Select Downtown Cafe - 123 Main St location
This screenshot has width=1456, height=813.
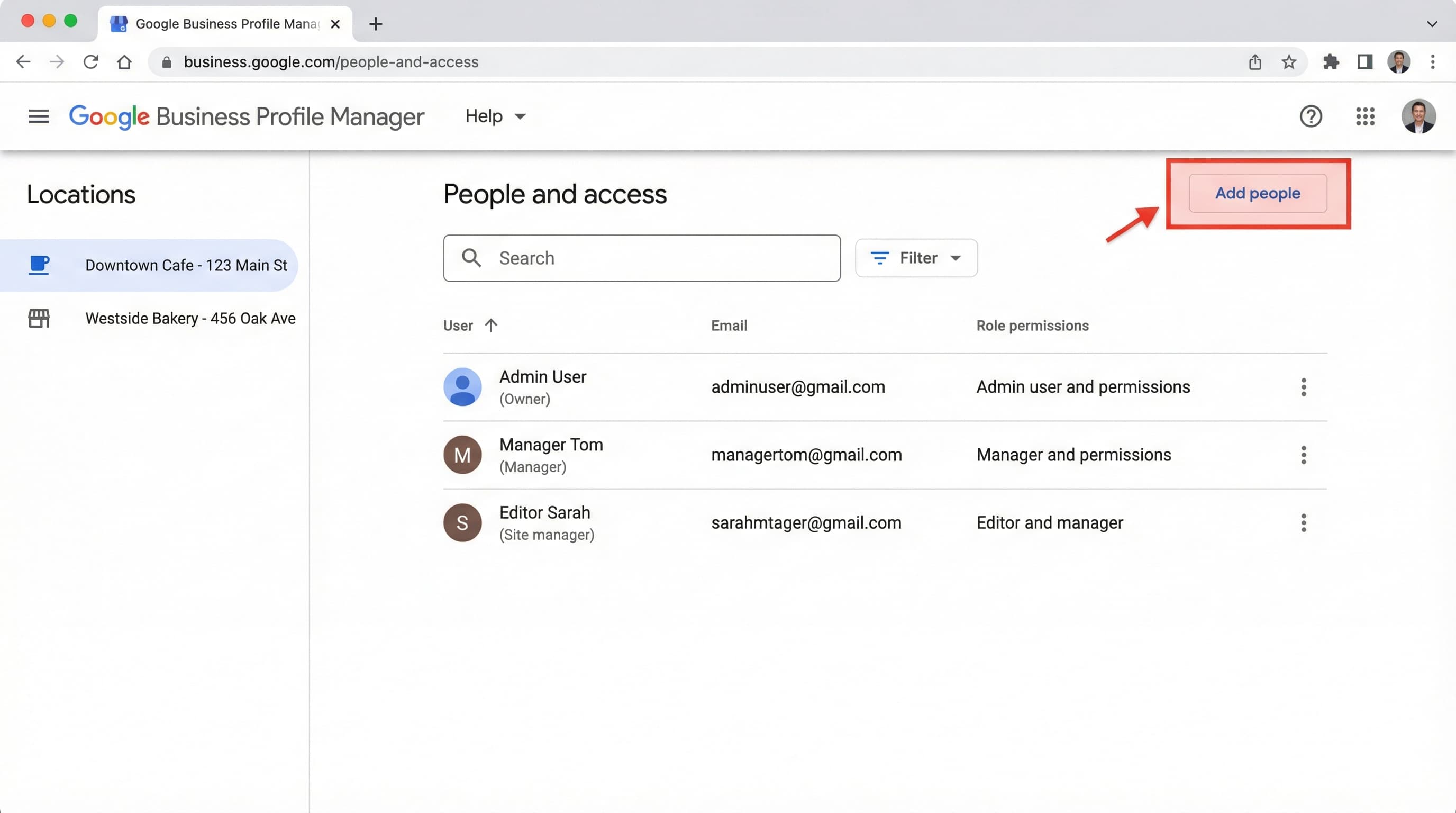pyautogui.click(x=149, y=265)
